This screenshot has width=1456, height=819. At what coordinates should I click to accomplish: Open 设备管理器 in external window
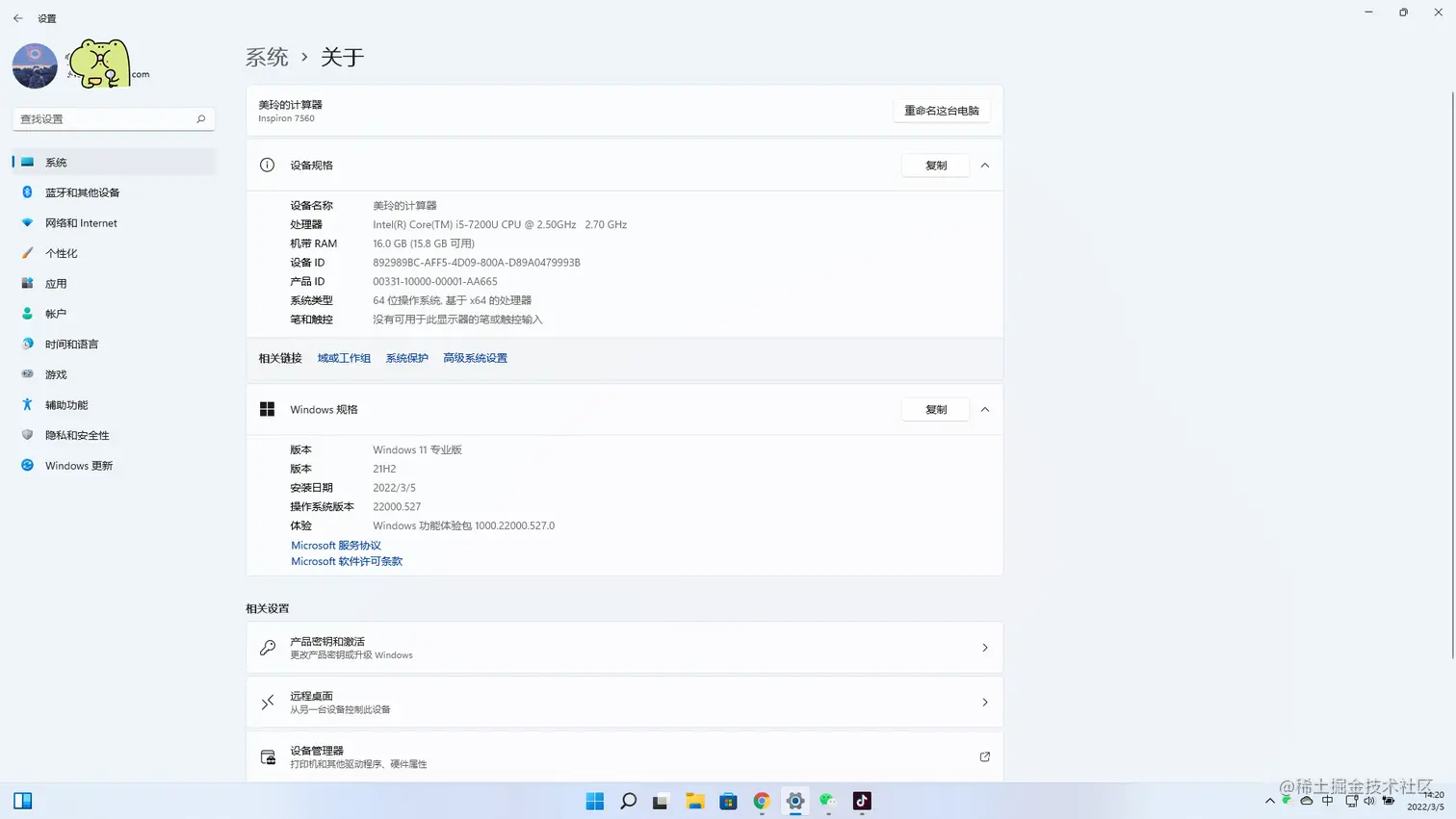coord(625,756)
